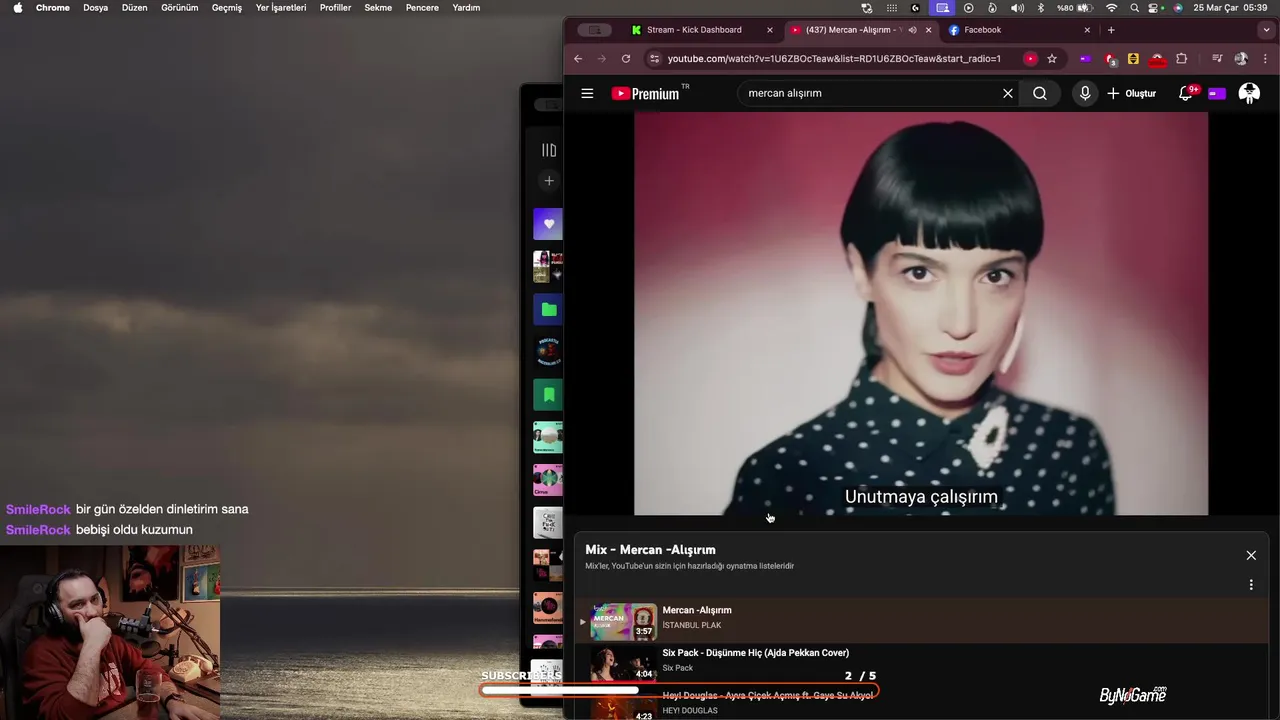Open site information icon in address bar

point(655,59)
